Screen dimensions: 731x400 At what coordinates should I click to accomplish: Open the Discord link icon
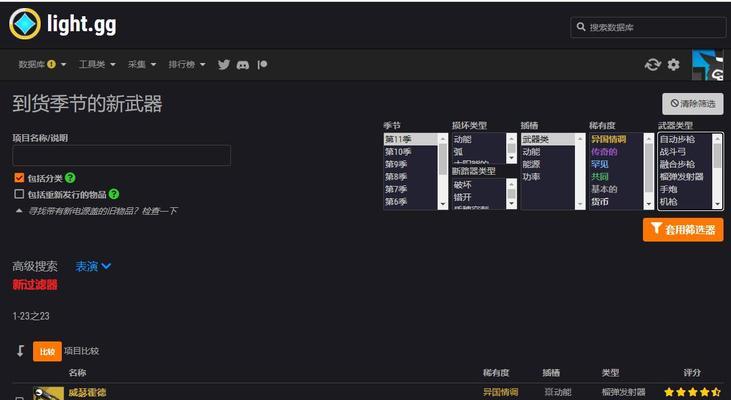[x=243, y=65]
